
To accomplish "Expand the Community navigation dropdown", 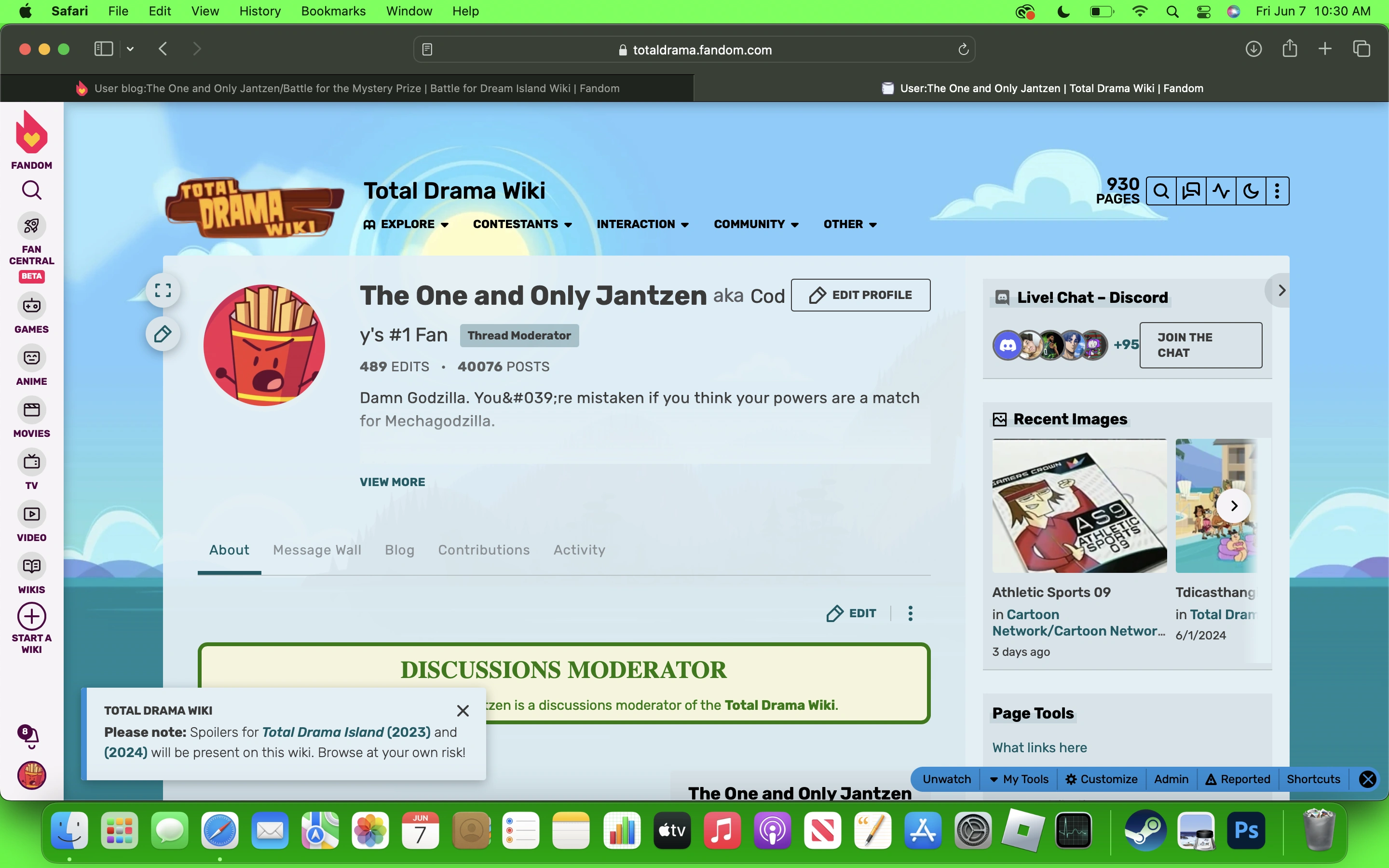I will (x=756, y=224).
